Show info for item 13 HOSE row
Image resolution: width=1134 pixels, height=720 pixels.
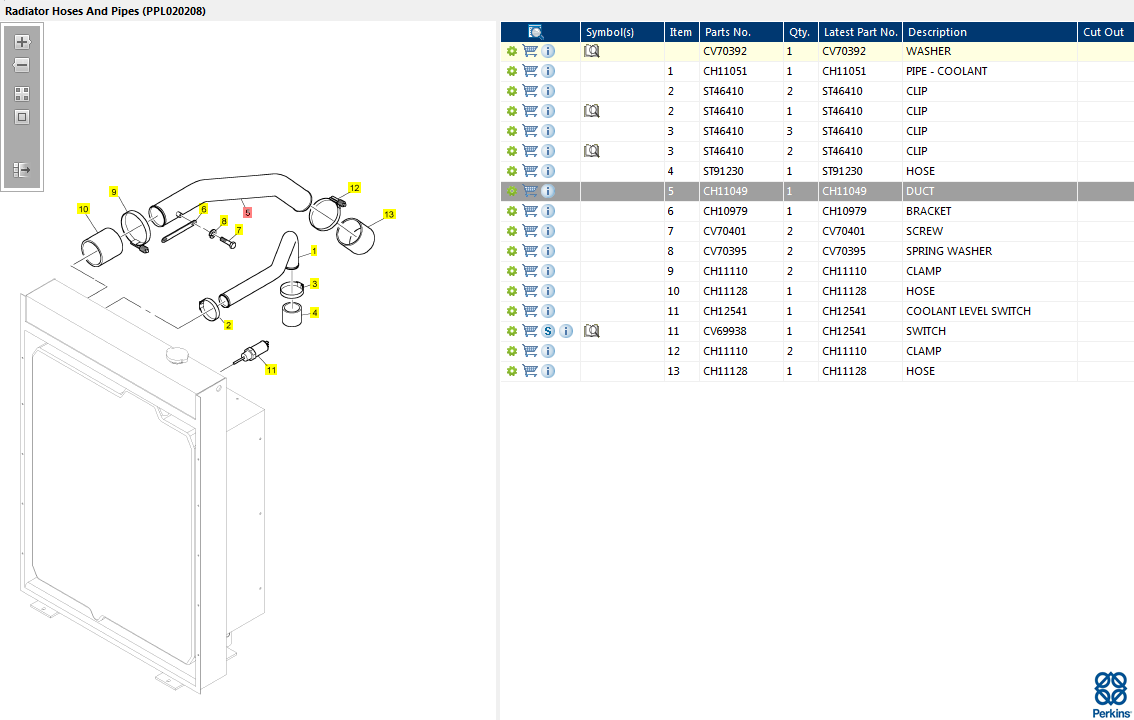[548, 371]
